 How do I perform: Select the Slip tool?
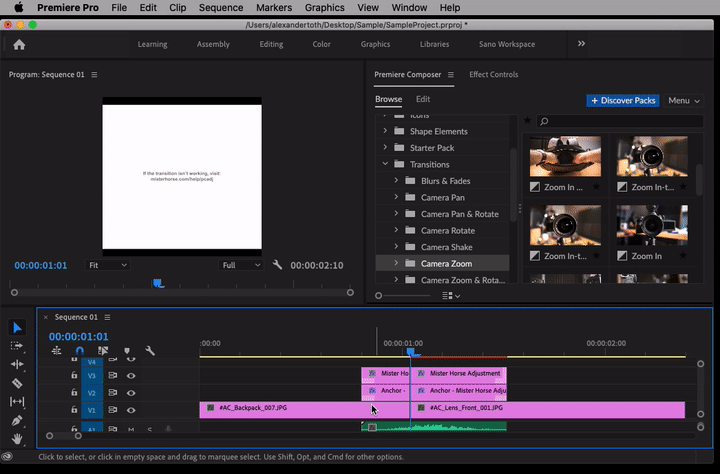click(x=17, y=401)
